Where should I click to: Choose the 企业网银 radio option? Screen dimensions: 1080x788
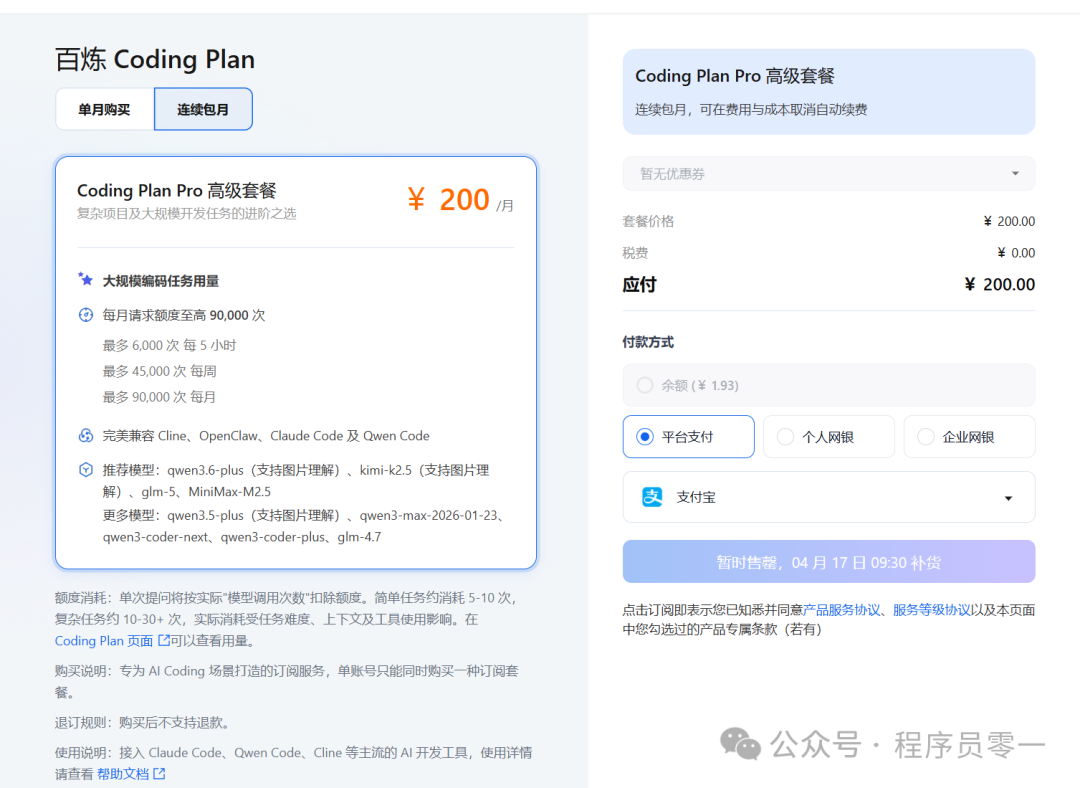pos(926,437)
